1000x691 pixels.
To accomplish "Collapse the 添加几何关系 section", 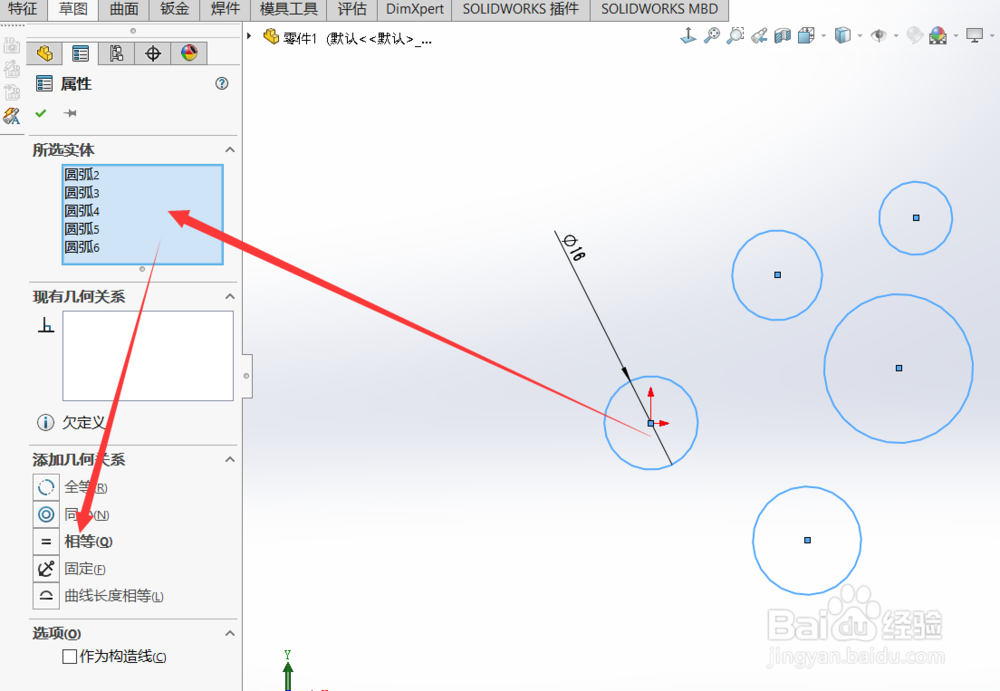I will click(x=230, y=459).
